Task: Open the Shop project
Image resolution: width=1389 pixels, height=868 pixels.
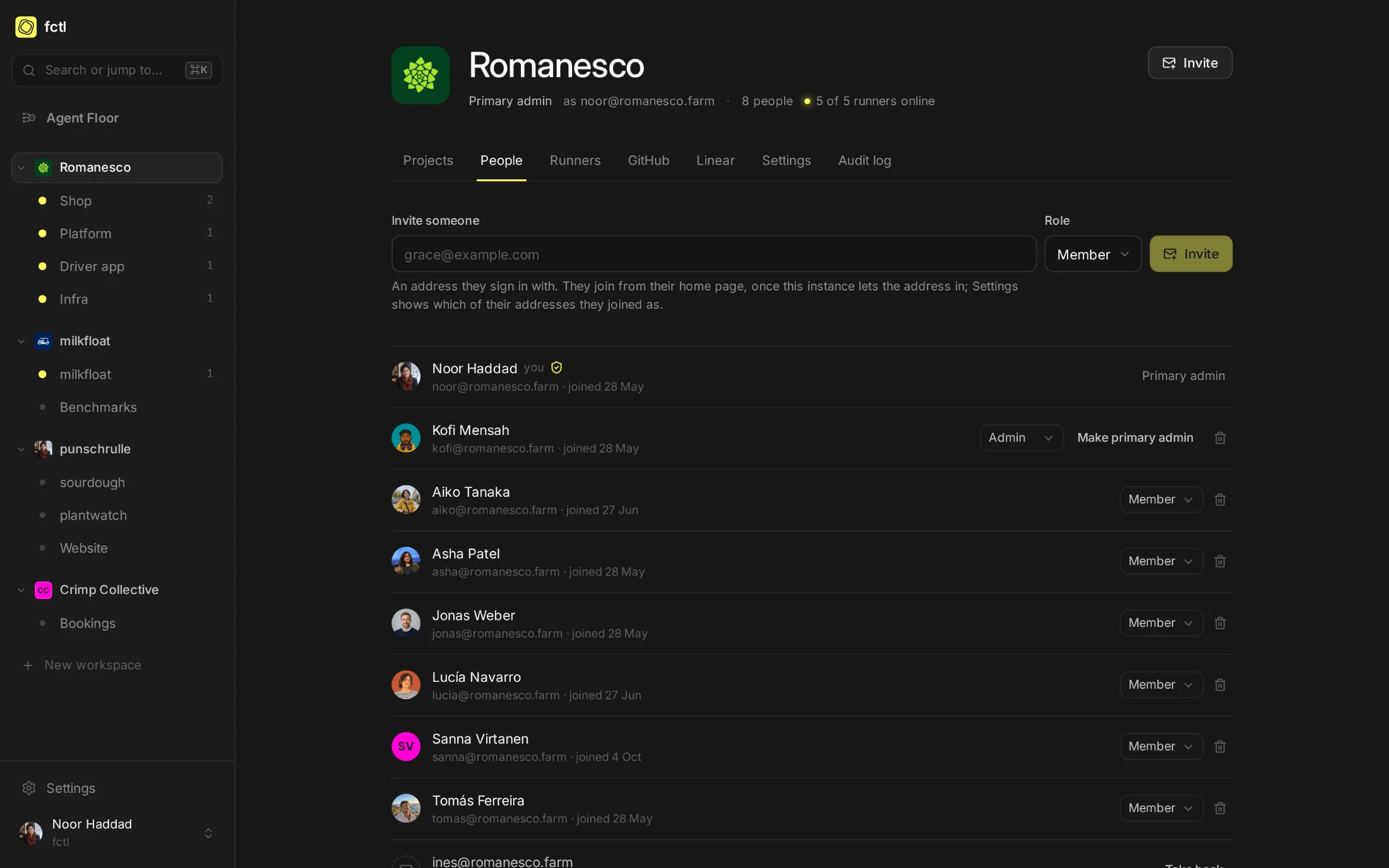Action: point(117,201)
